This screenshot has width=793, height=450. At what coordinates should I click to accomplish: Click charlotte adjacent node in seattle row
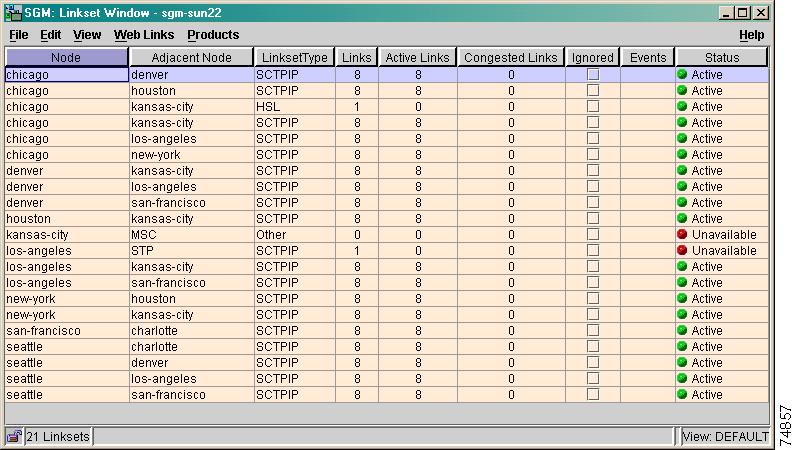[x=192, y=346]
